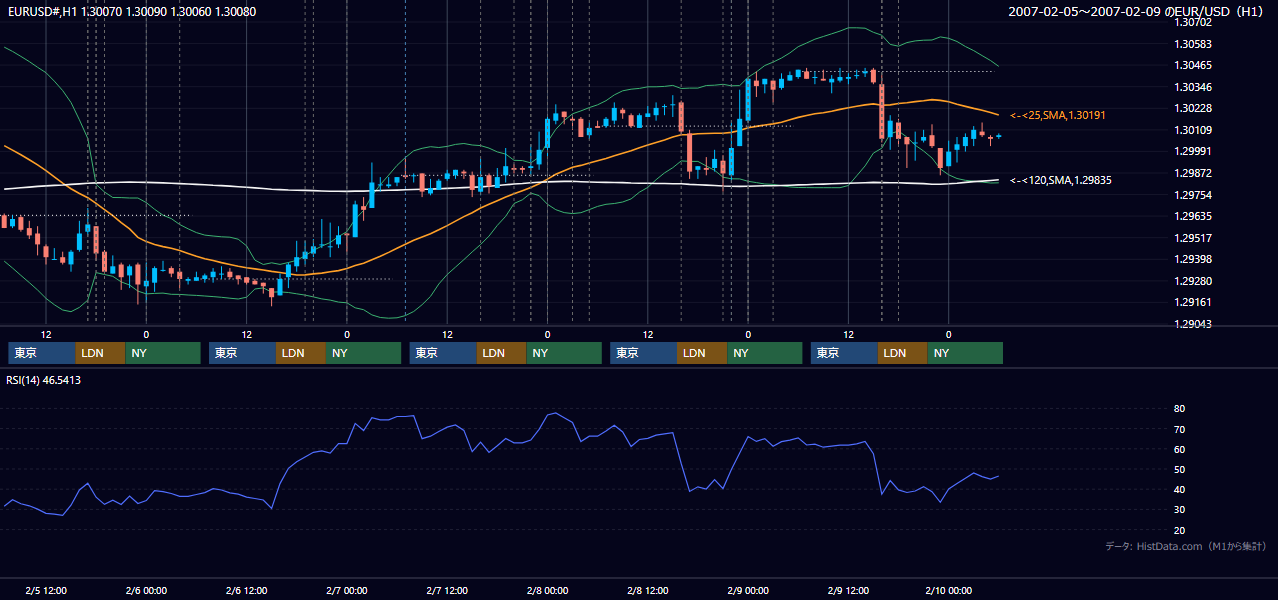Click the 2/8 12:00 time label
1278x600 pixels.
click(648, 590)
